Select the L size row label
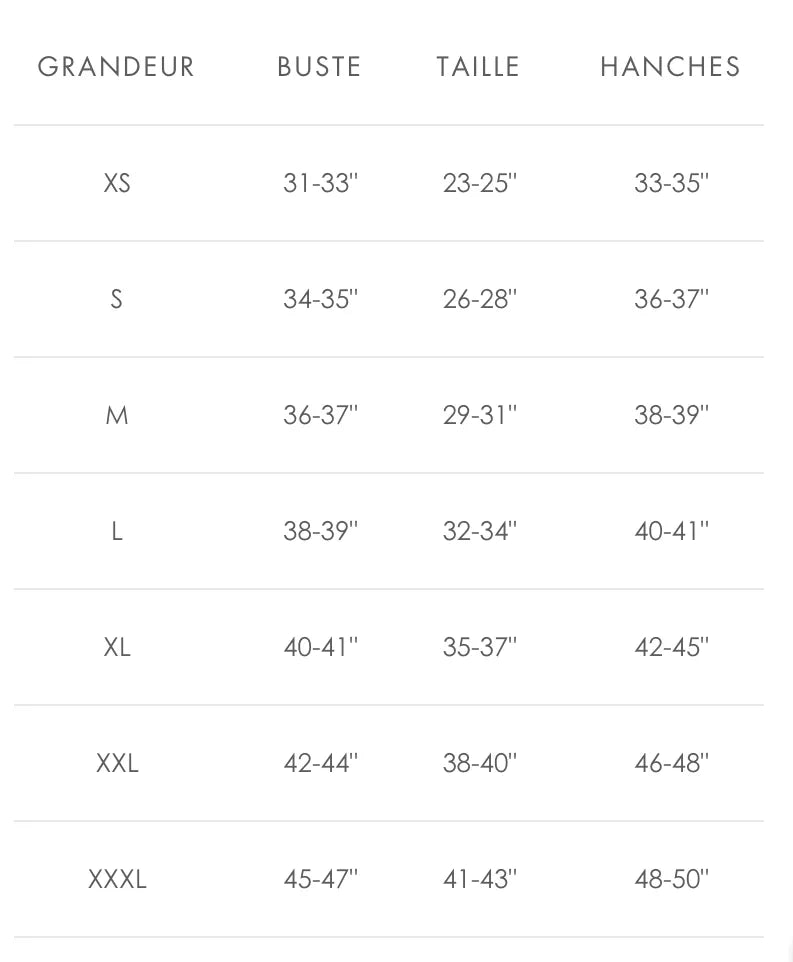The width and height of the screenshot is (793, 962). tap(117, 531)
